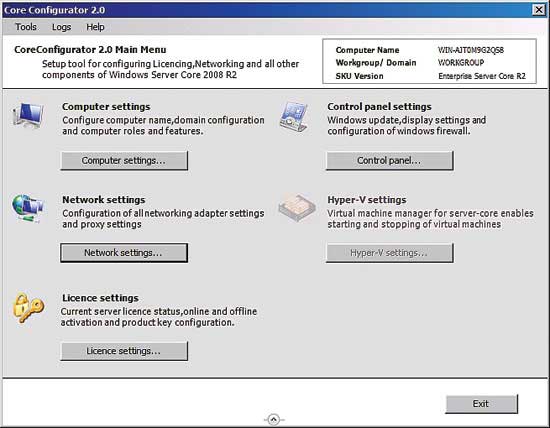The image size is (550, 428).
Task: Launch the Network settings... button
Action: click(124, 253)
